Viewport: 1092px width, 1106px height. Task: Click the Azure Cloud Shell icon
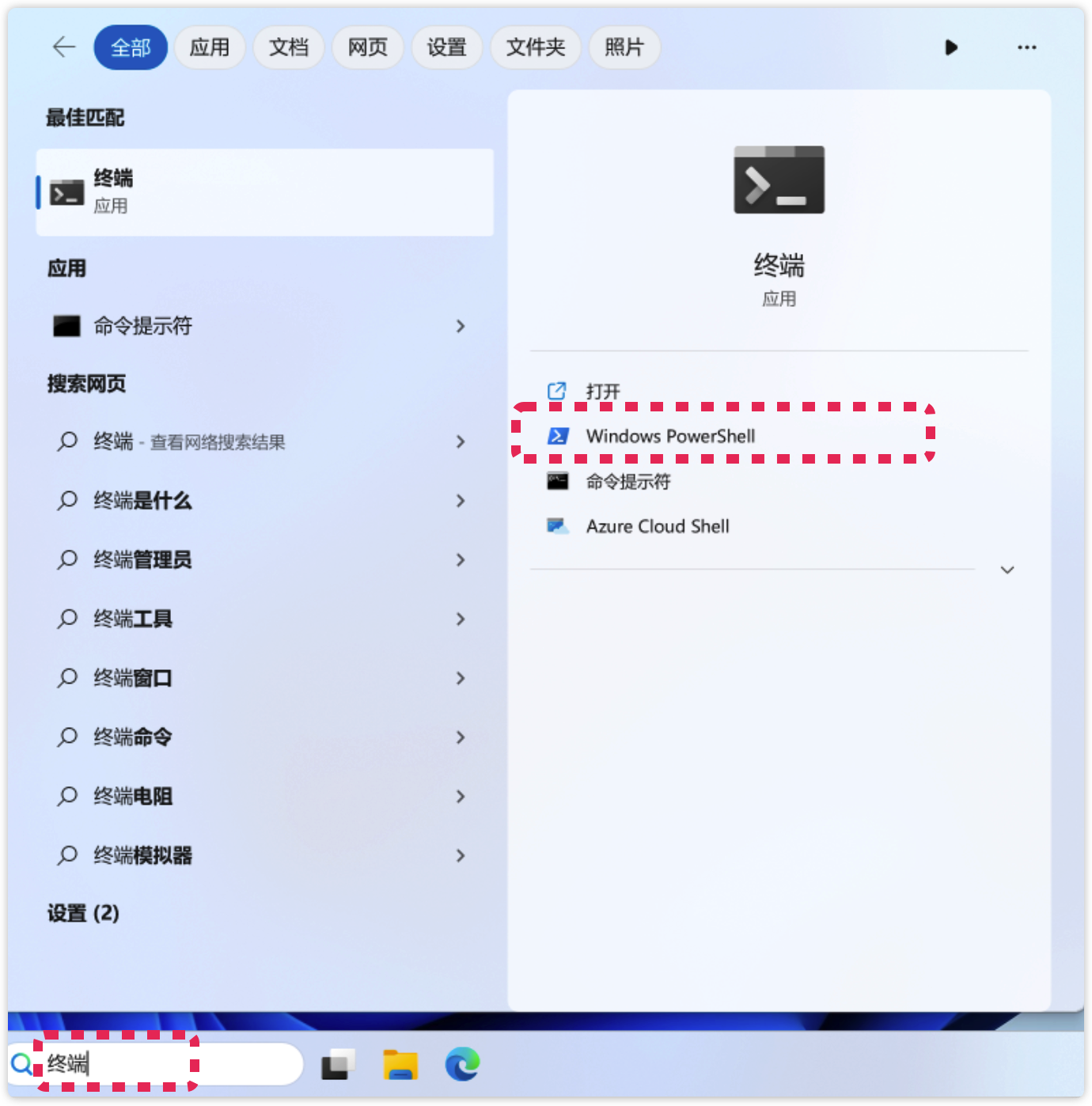click(558, 526)
